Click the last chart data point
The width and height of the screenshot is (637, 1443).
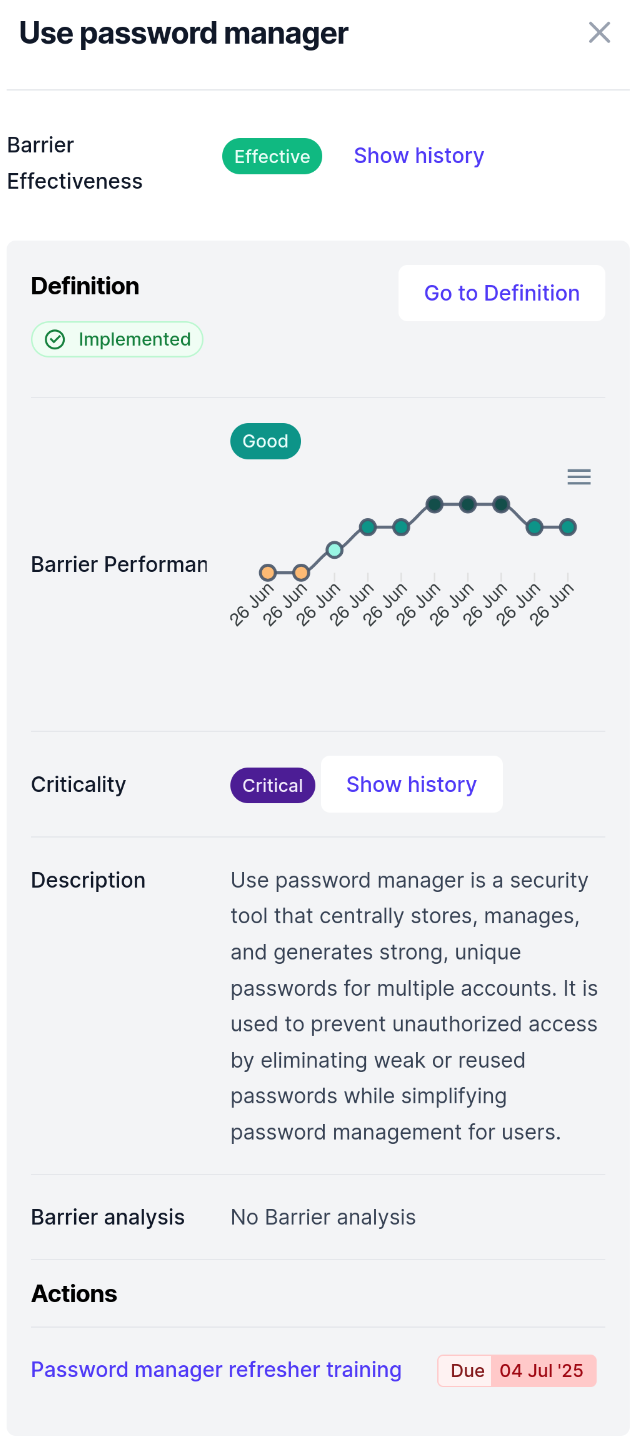(x=568, y=527)
